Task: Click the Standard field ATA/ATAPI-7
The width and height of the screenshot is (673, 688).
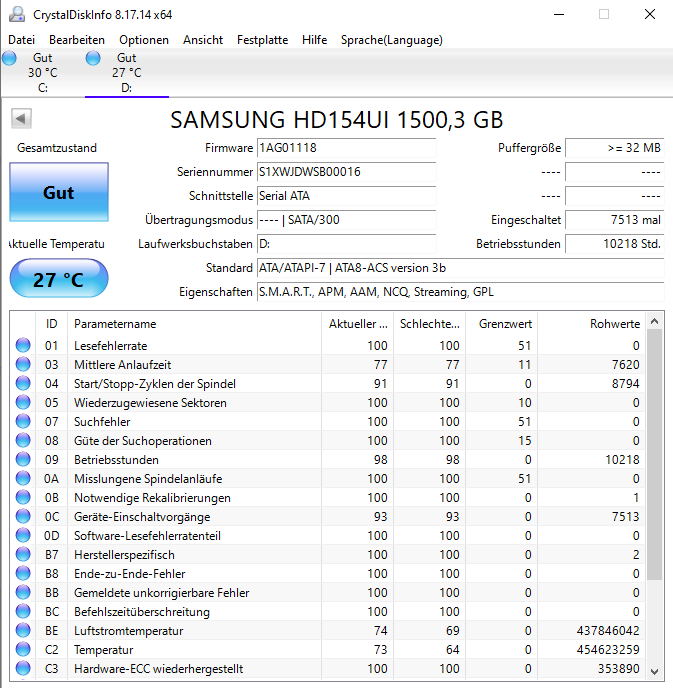Action: pos(460,268)
